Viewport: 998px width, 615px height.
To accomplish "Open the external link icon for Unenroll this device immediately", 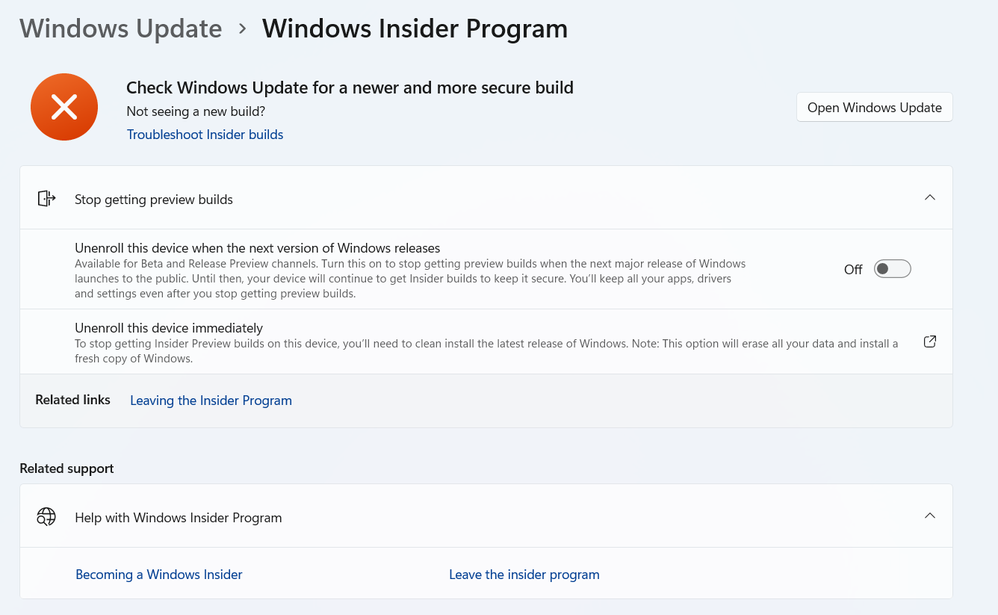I will tap(929, 341).
